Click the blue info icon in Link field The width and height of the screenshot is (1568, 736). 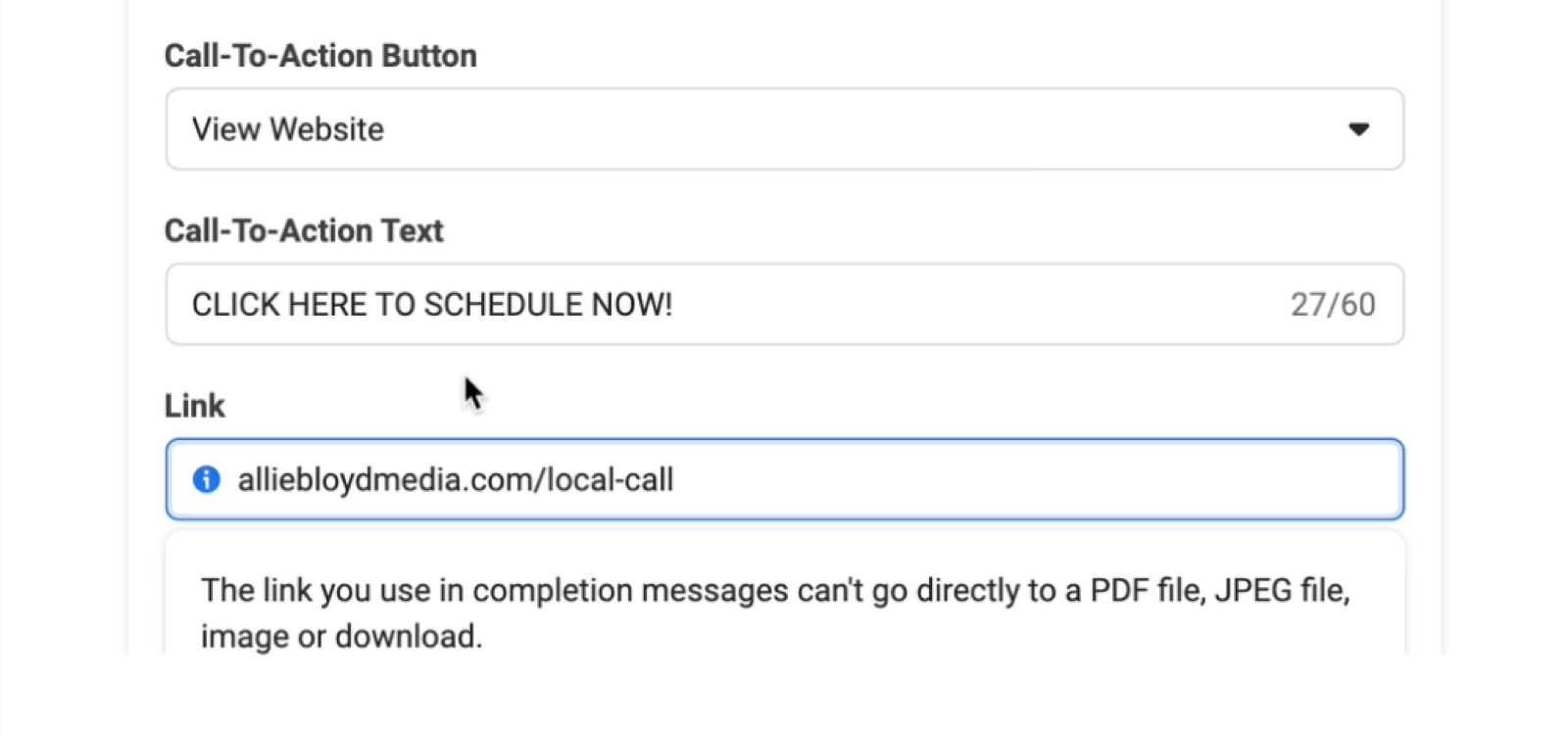coord(207,479)
